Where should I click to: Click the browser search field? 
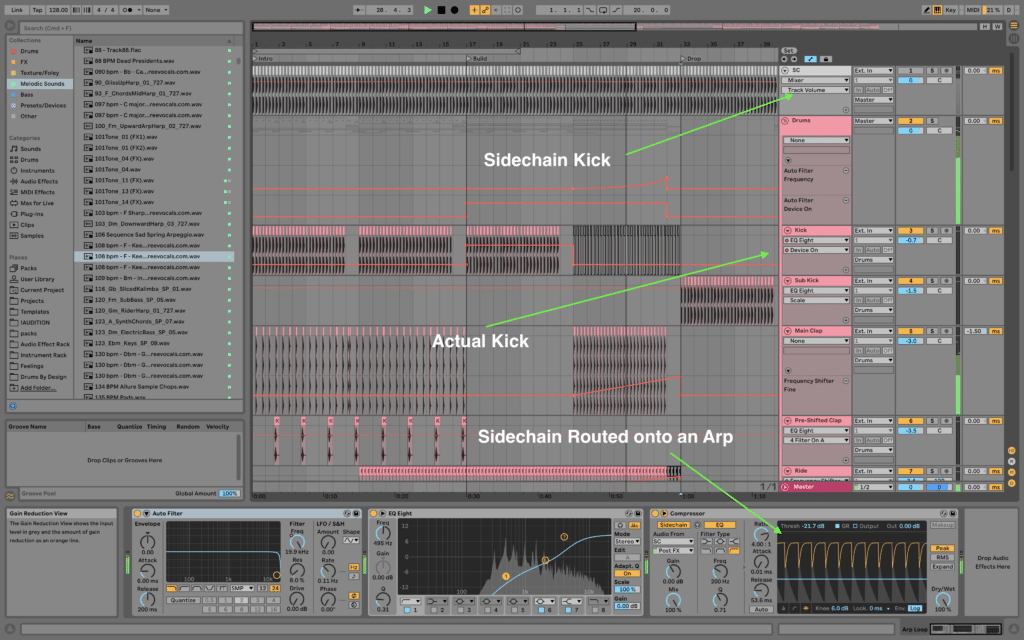[x=131, y=28]
